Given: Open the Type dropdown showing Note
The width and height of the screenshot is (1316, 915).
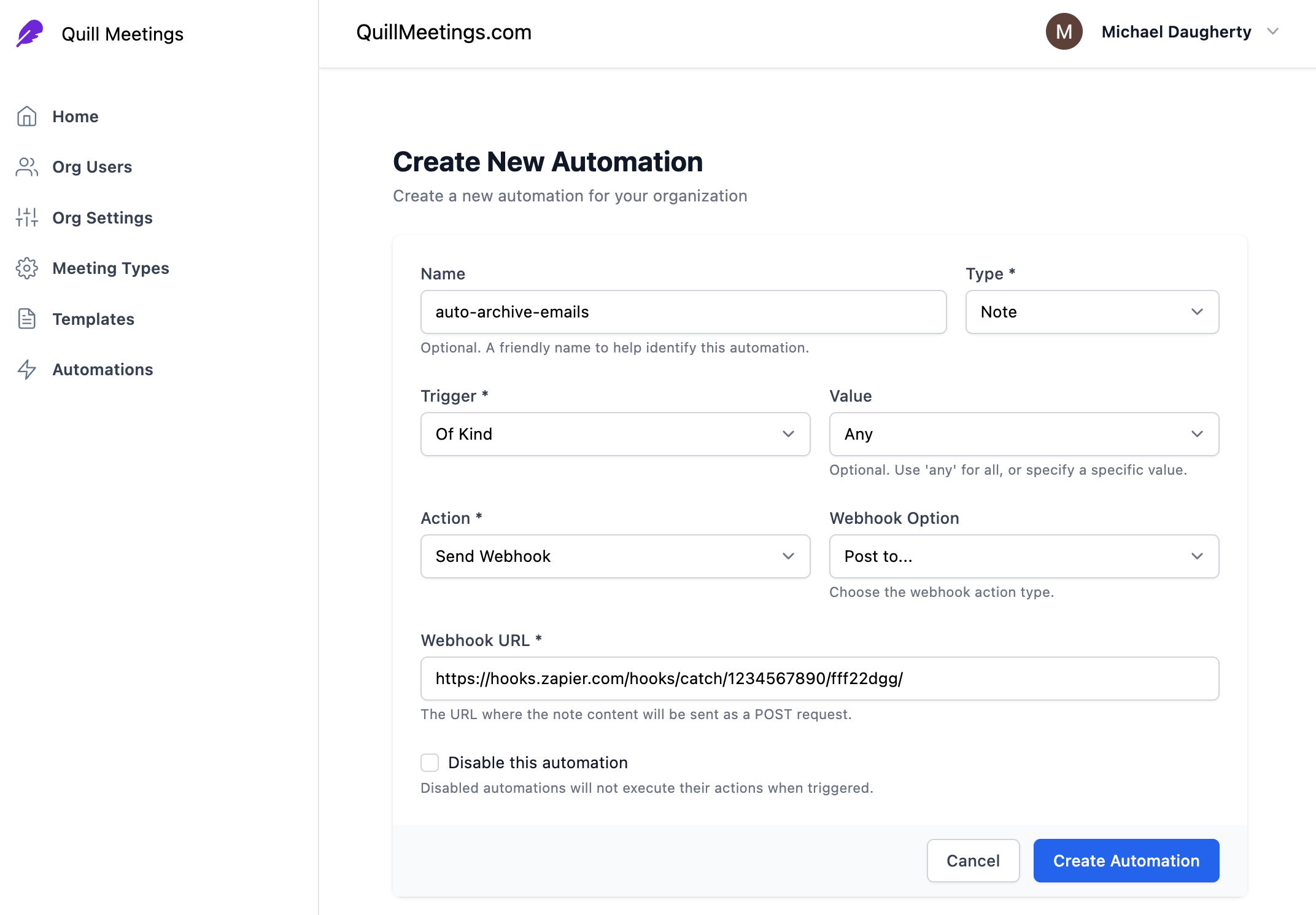Looking at the screenshot, I should (1091, 312).
